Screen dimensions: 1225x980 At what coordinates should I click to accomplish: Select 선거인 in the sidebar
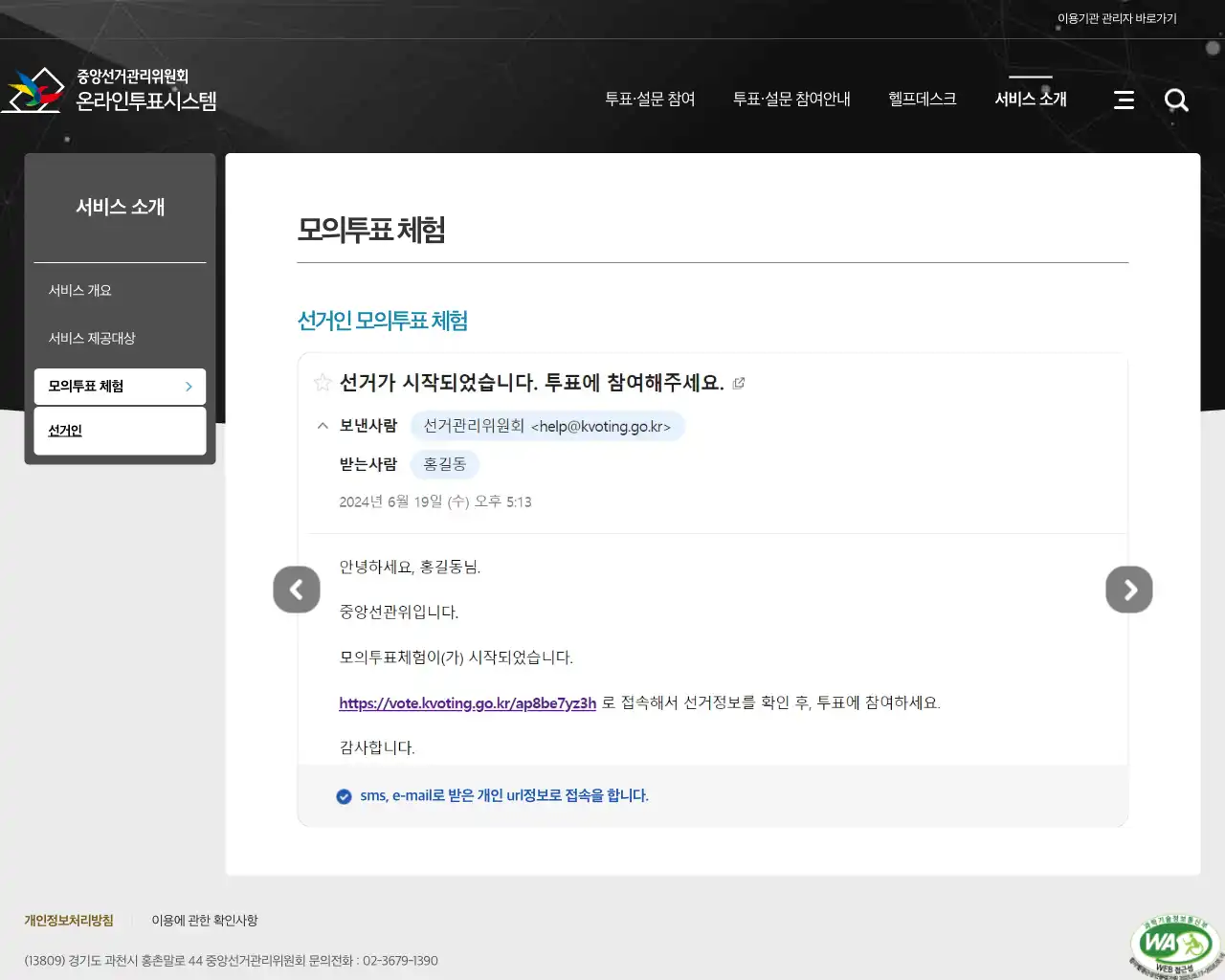[64, 430]
